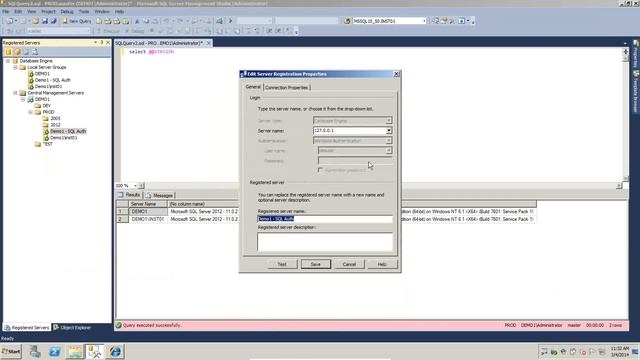Screen dimensions: 640x360
Task: Click the Save button in dialog
Action: pos(316,264)
